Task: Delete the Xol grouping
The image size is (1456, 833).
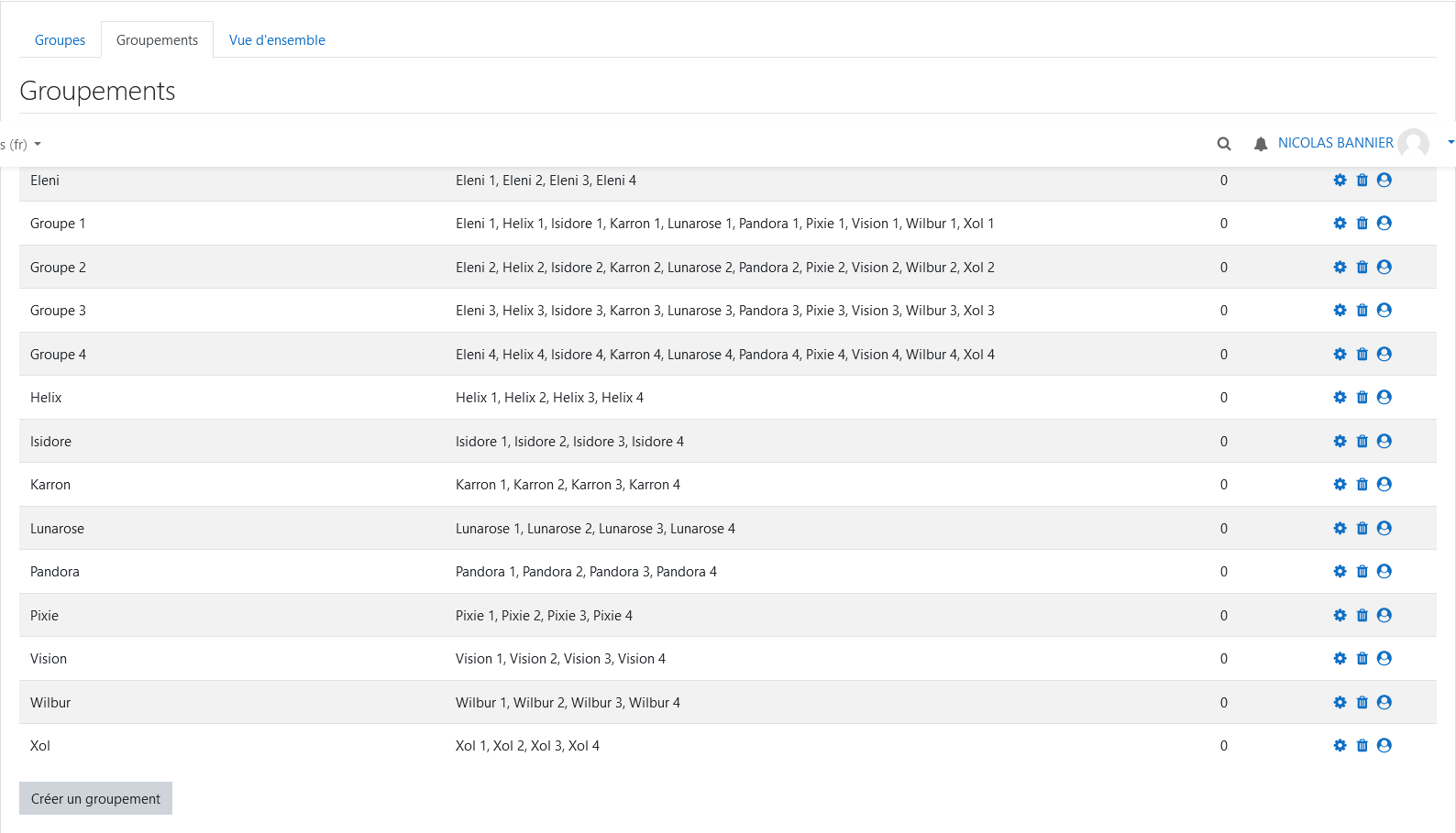Action: pos(1362,746)
